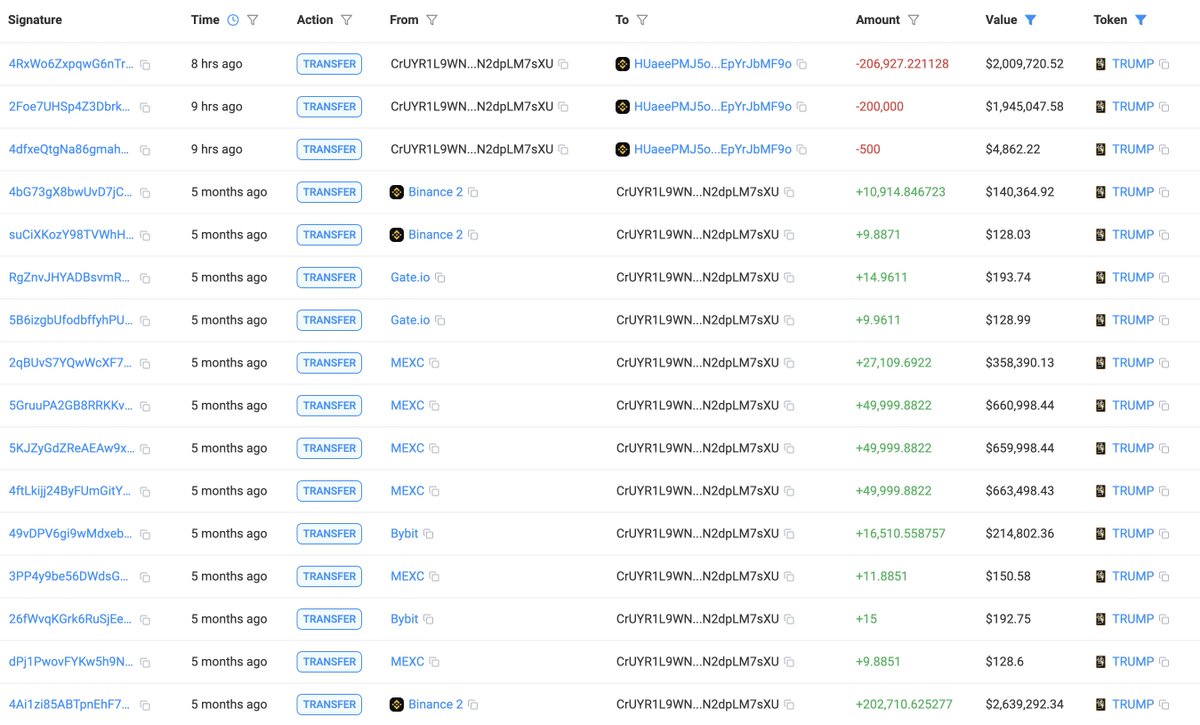1200x725 pixels.
Task: Open the Amount column filter
Action: 913,20
